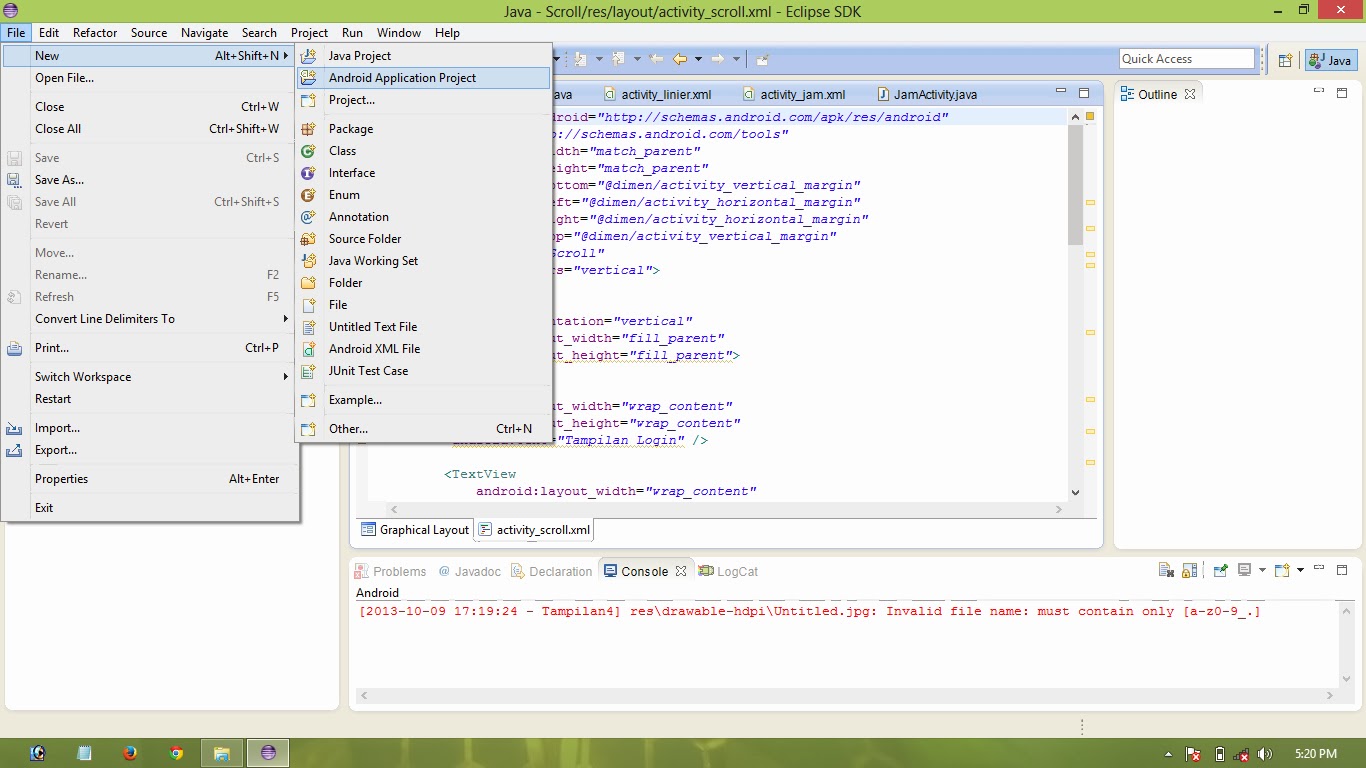
Task: Open the Source menu
Action: pos(149,33)
